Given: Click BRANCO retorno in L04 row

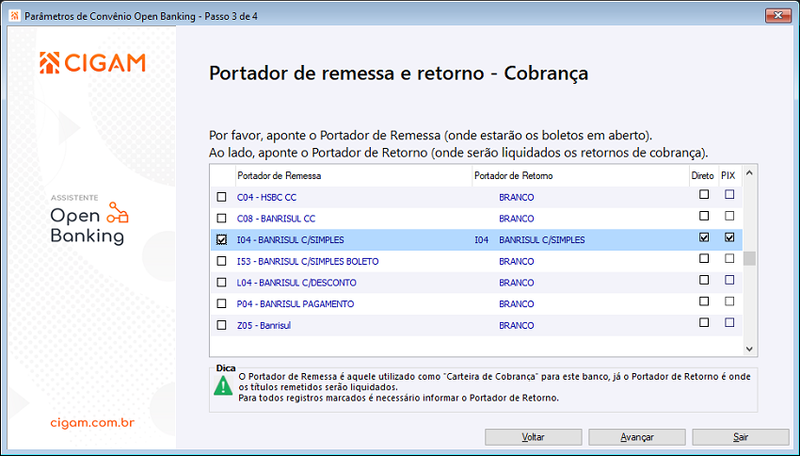Looking at the screenshot, I should pos(516,283).
